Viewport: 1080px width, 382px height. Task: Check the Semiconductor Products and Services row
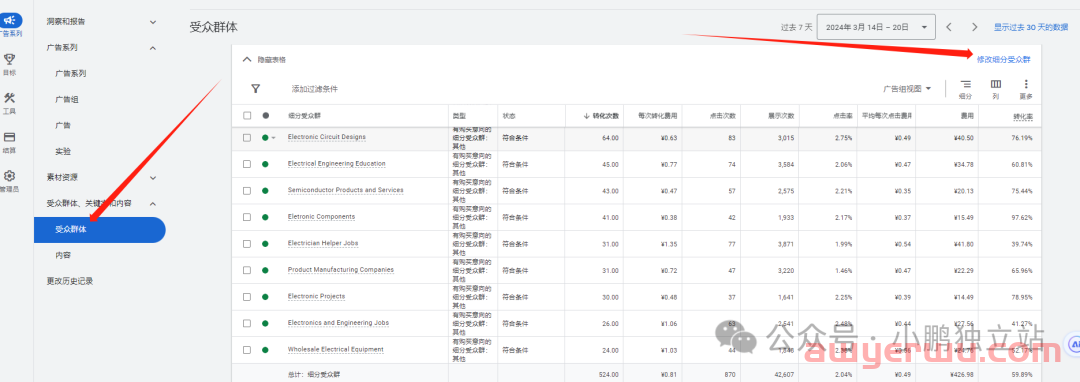click(247, 191)
